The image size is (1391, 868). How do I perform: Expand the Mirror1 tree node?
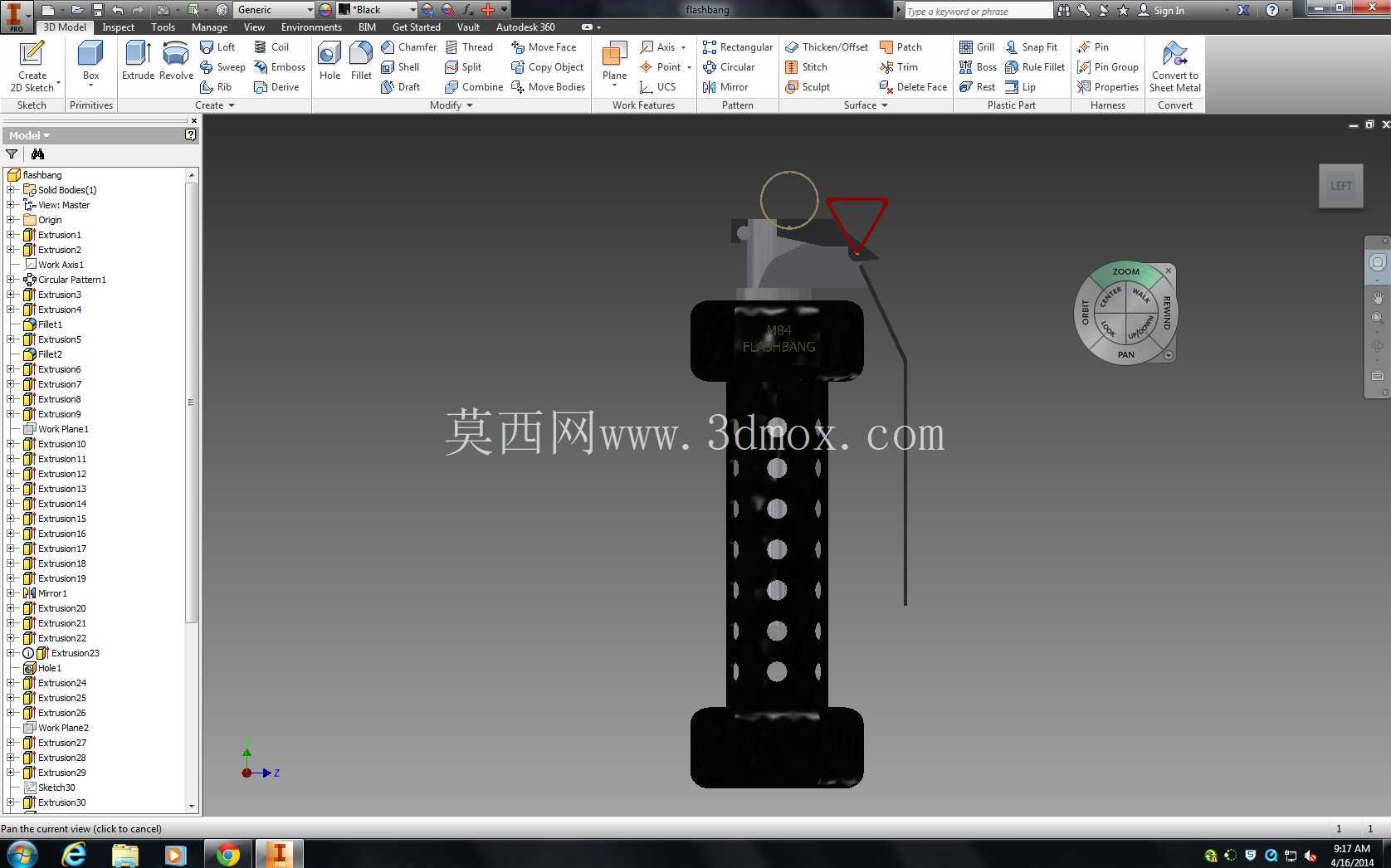[x=11, y=593]
